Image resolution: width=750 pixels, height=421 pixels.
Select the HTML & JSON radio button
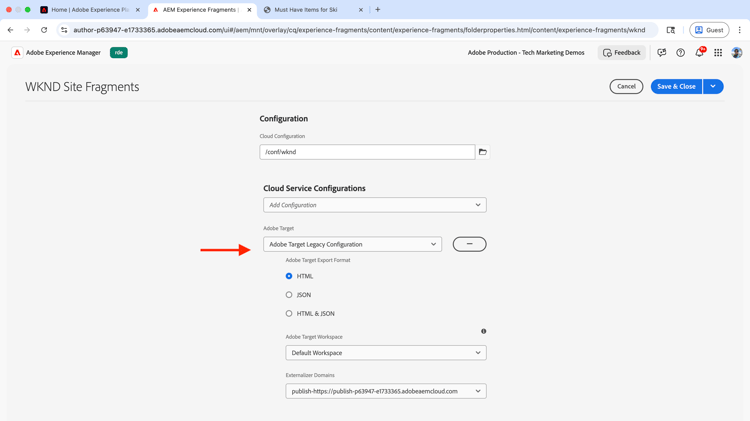(x=289, y=313)
